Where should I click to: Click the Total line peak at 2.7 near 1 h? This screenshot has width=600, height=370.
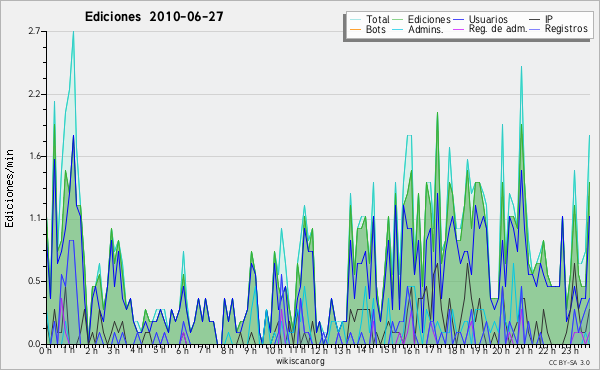pos(73,32)
